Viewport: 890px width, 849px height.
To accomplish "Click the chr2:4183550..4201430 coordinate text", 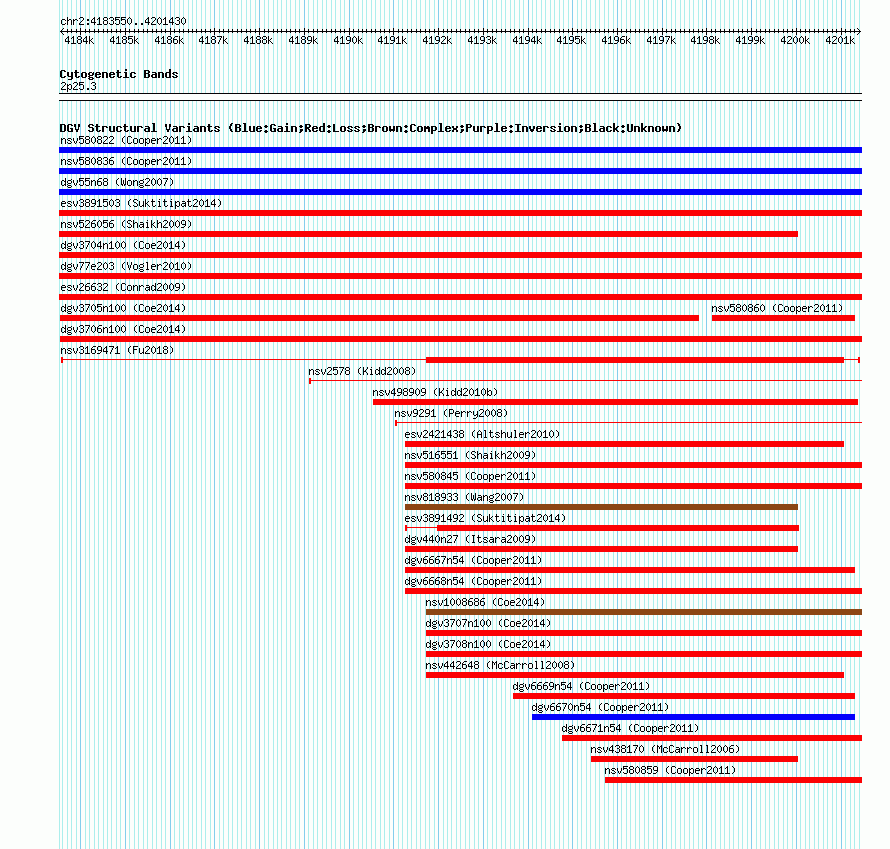I will (x=123, y=21).
